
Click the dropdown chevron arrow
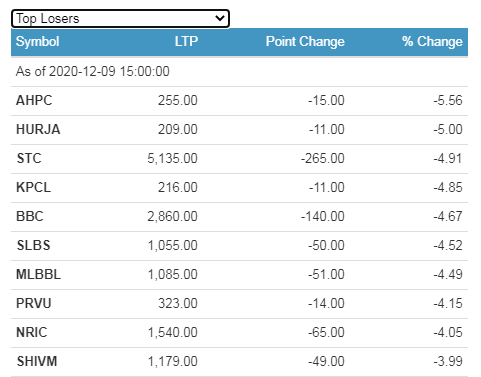pyautogui.click(x=220, y=18)
